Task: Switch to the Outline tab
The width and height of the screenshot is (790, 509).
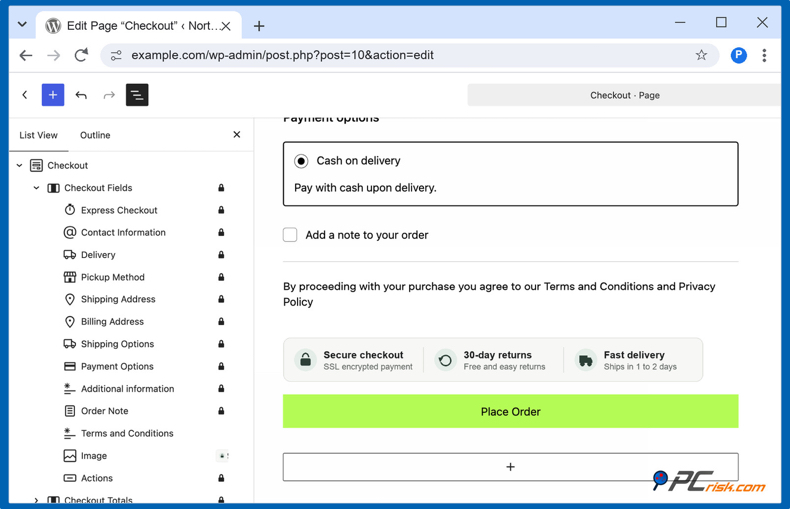Action: (95, 135)
